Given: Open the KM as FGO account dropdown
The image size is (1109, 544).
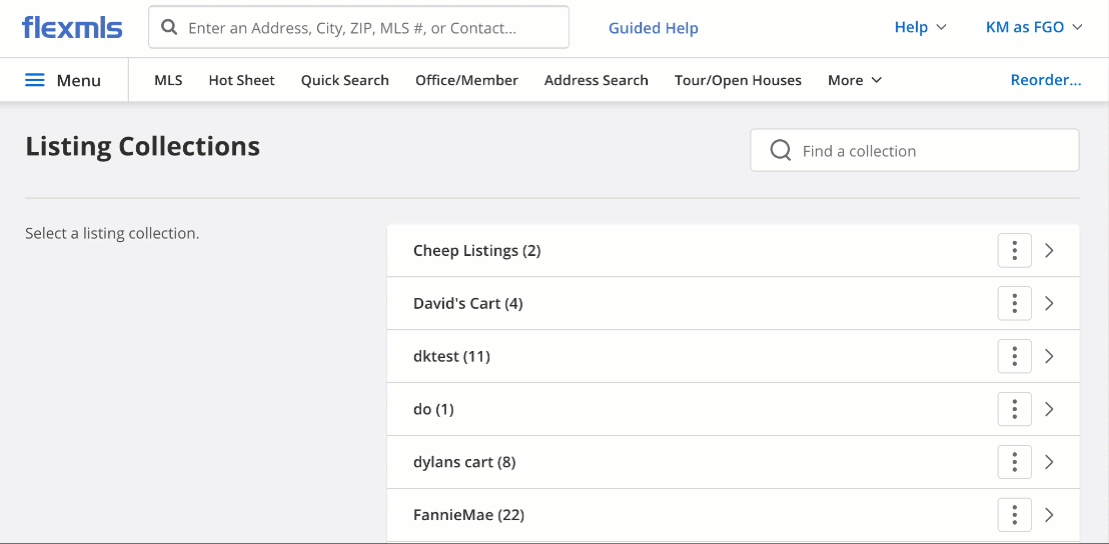Looking at the screenshot, I should [1034, 28].
